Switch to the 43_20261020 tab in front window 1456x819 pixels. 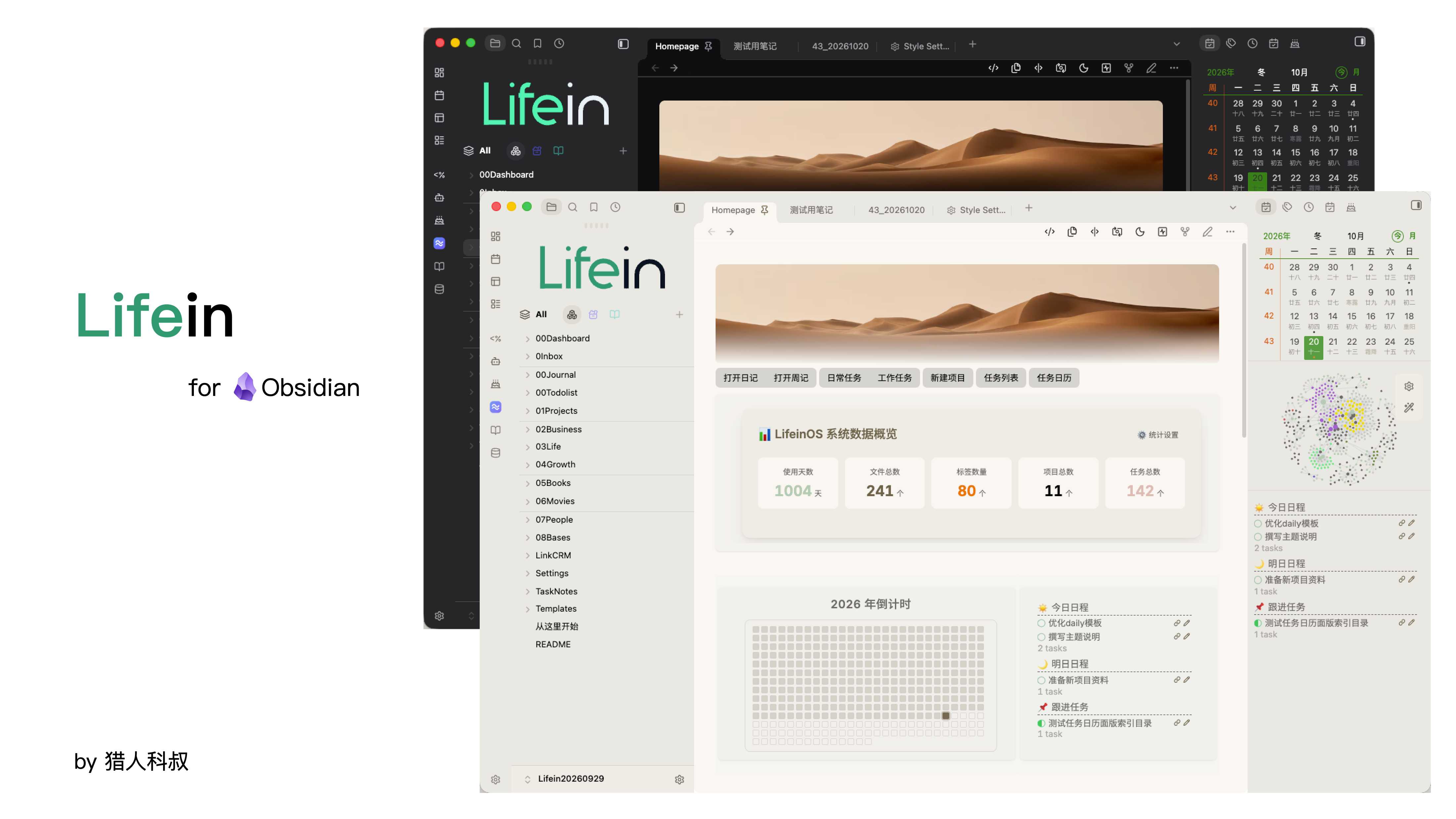click(897, 210)
